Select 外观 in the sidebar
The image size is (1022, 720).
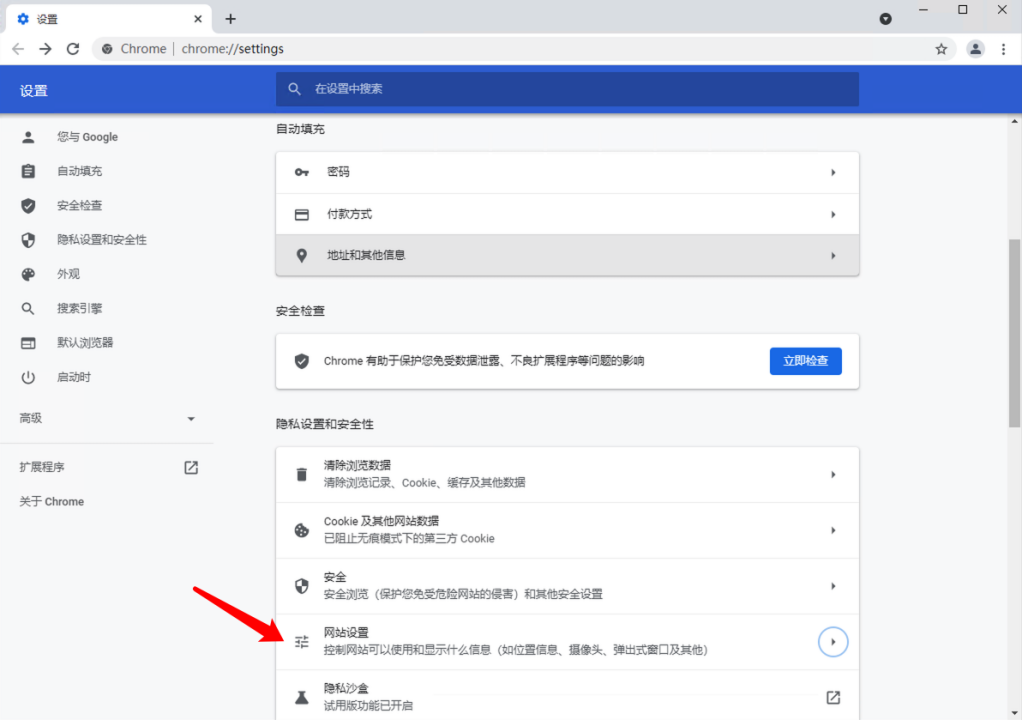tap(68, 274)
